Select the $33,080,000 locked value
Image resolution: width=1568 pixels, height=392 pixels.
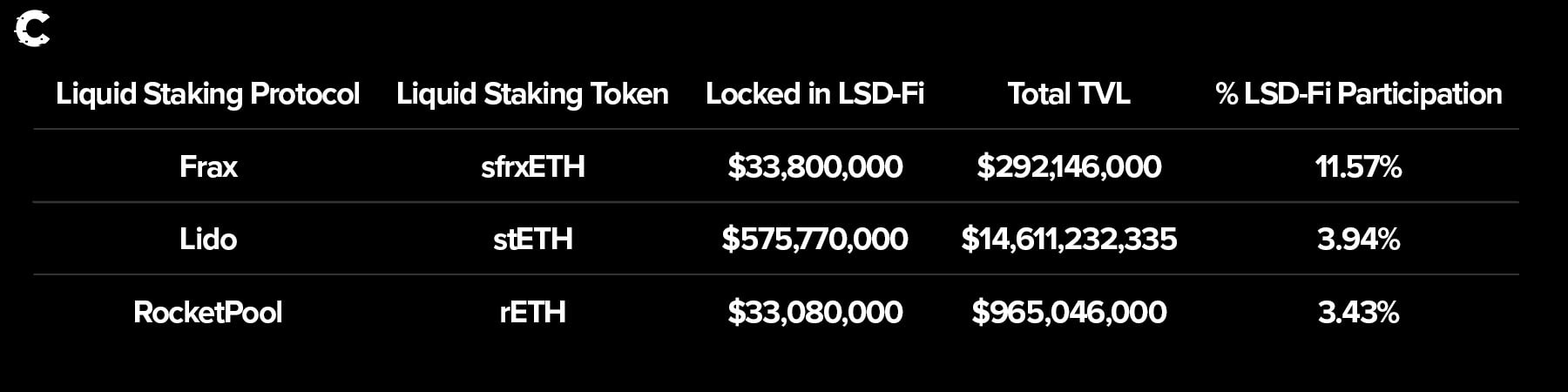pos(814,312)
